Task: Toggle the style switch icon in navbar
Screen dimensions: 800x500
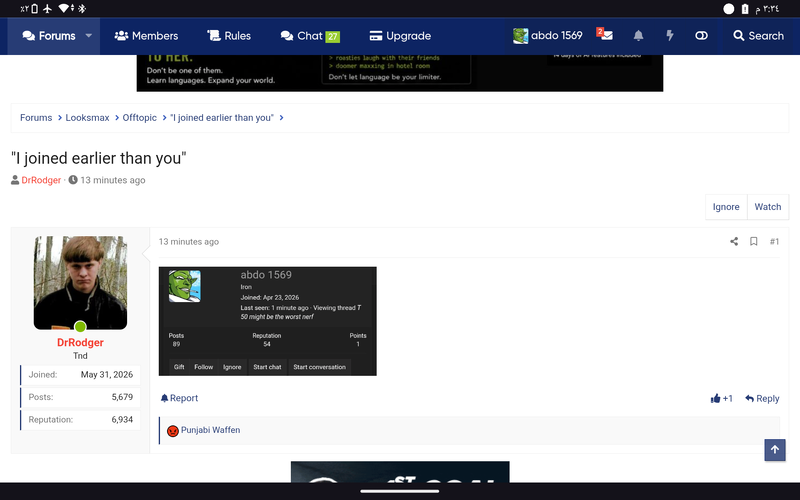Action: coord(702,36)
